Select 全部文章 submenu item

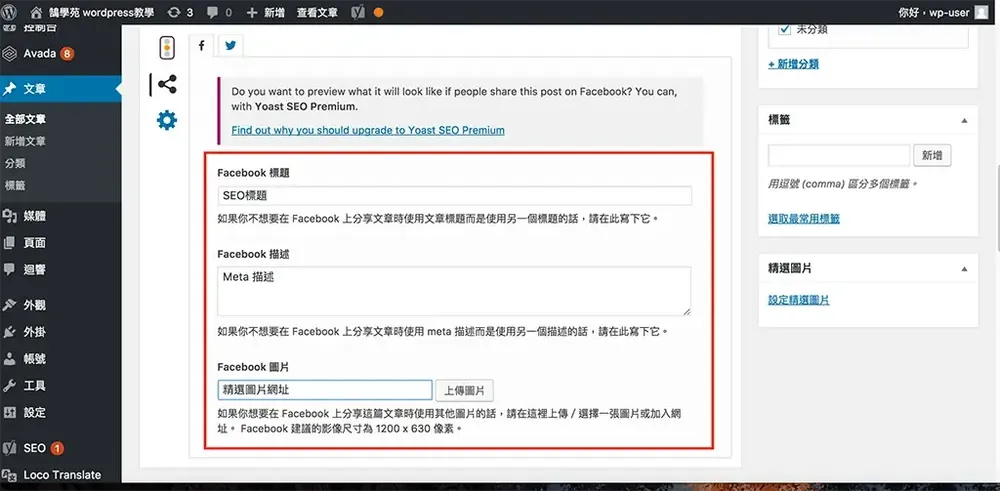click(x=26, y=119)
